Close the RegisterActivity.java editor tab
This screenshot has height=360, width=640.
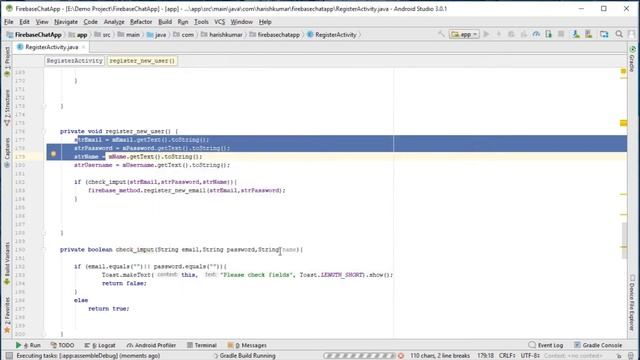[83, 47]
